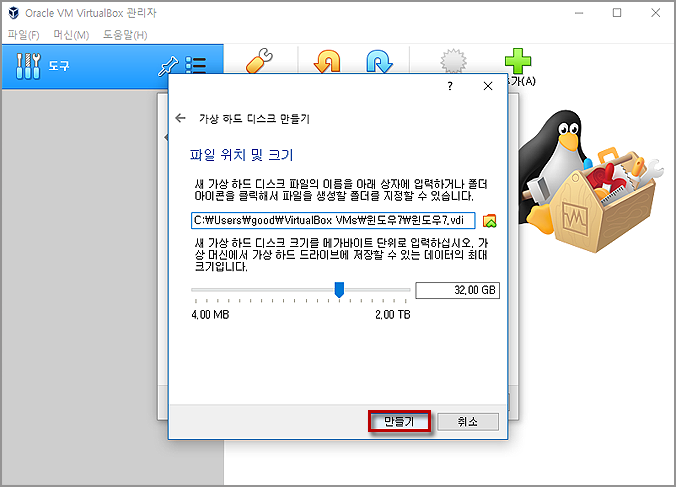Click the pin icon in the Tools row
The image size is (676, 487).
click(x=168, y=66)
